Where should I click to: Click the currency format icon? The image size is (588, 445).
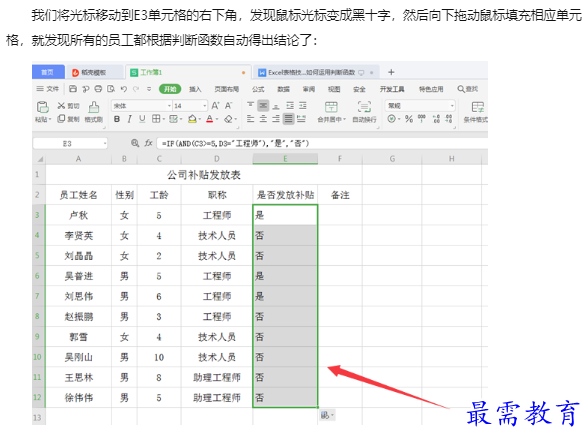(392, 119)
